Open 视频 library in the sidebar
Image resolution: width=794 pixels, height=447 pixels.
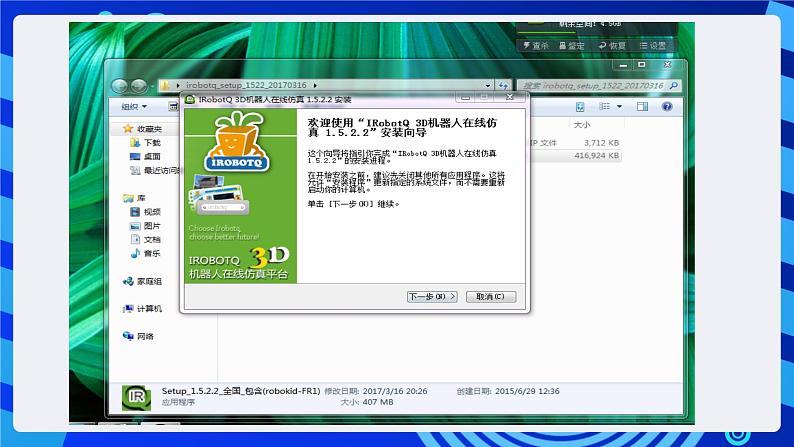tap(151, 212)
